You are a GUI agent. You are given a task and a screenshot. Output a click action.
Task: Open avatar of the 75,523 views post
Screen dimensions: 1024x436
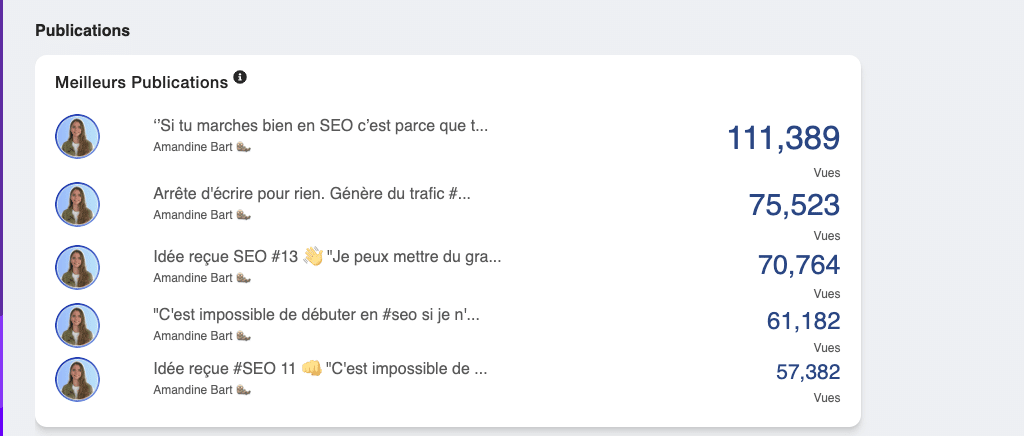[77, 204]
